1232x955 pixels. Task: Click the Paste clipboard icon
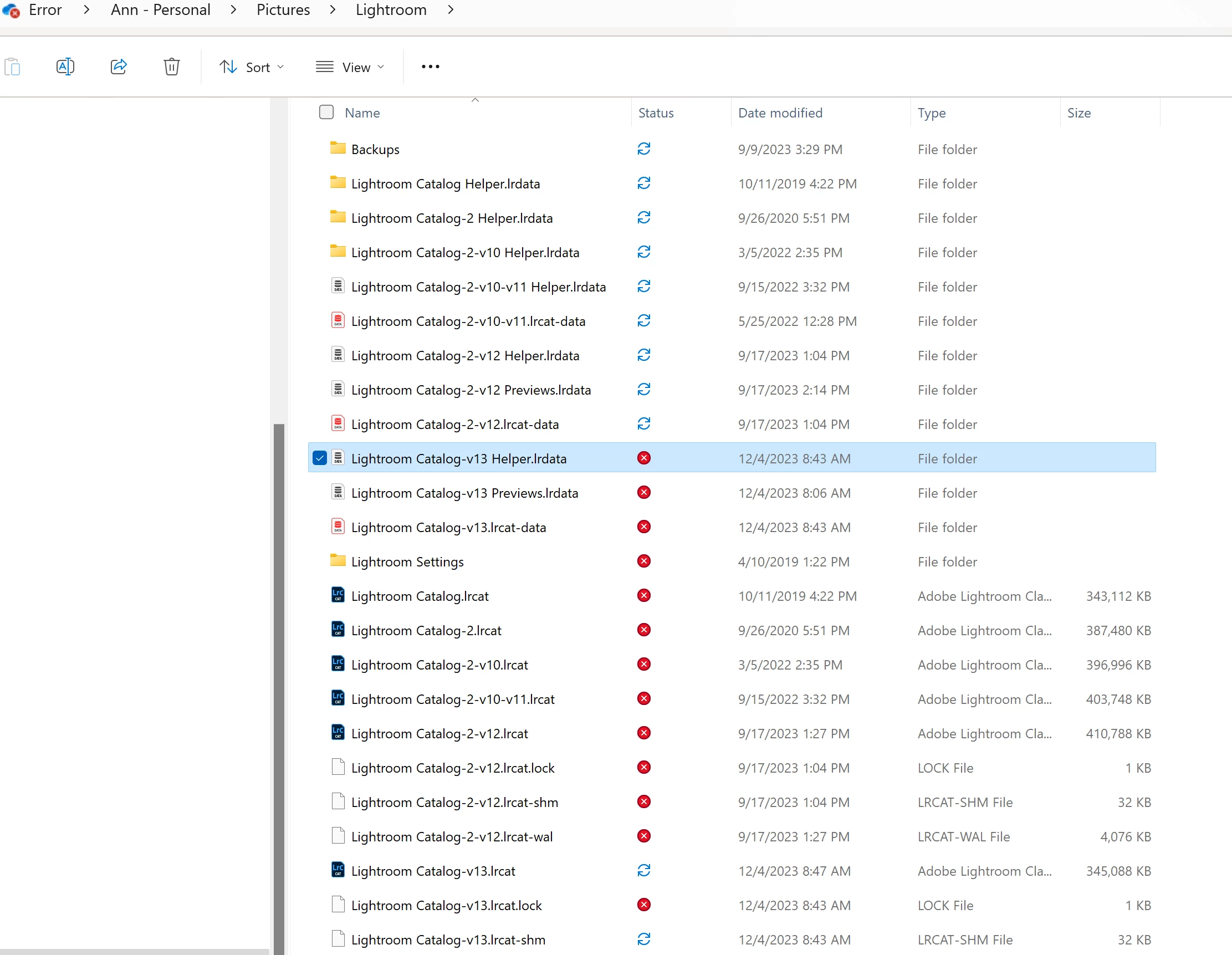pos(12,67)
